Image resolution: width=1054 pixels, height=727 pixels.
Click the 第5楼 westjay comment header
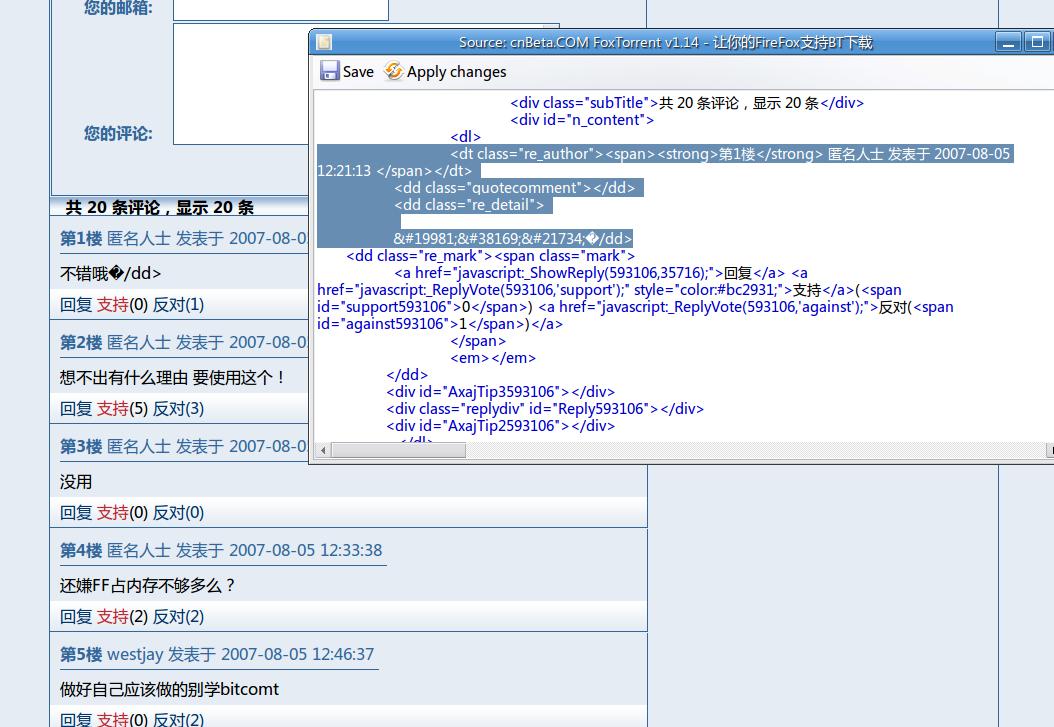coord(217,654)
